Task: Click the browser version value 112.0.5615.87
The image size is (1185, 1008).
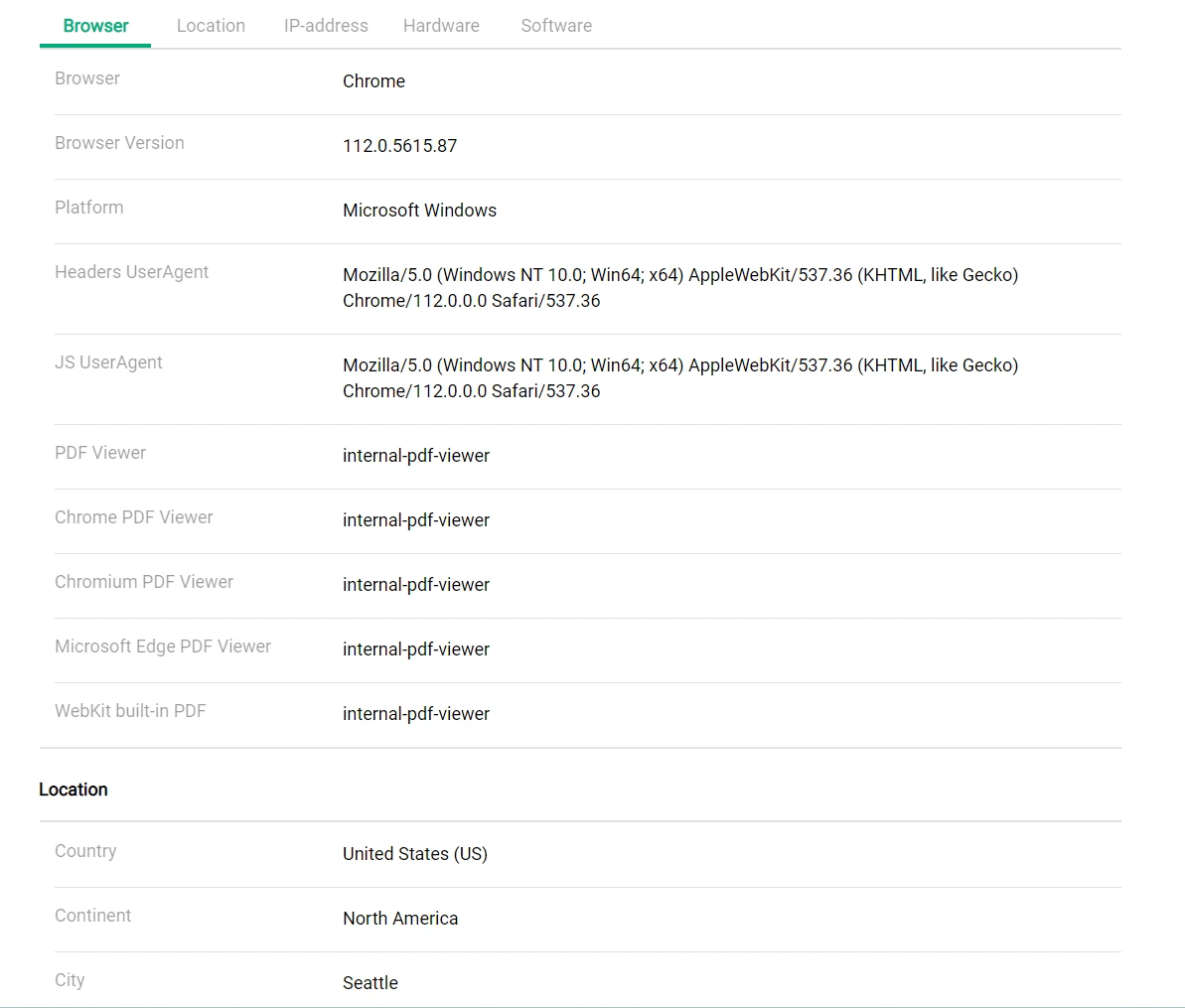Action: pos(399,146)
